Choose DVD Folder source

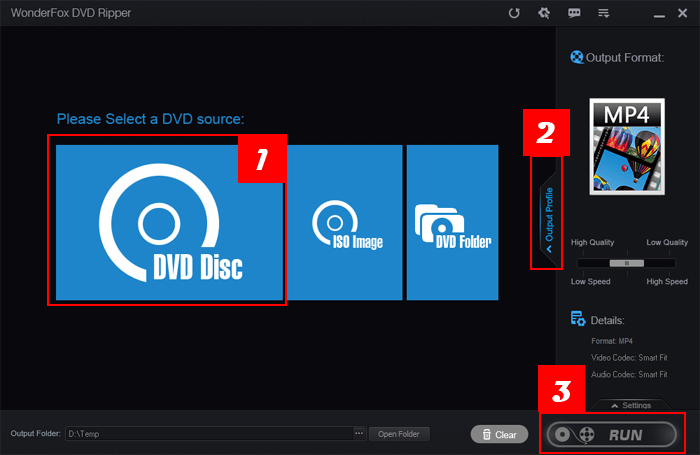pos(452,222)
